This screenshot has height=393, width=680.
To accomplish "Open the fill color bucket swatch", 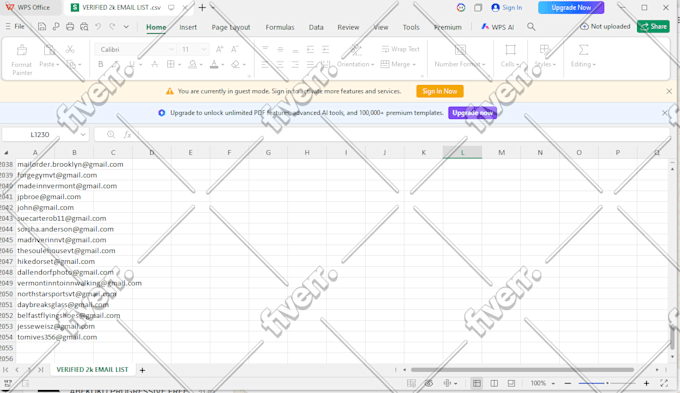I will (193, 64).
